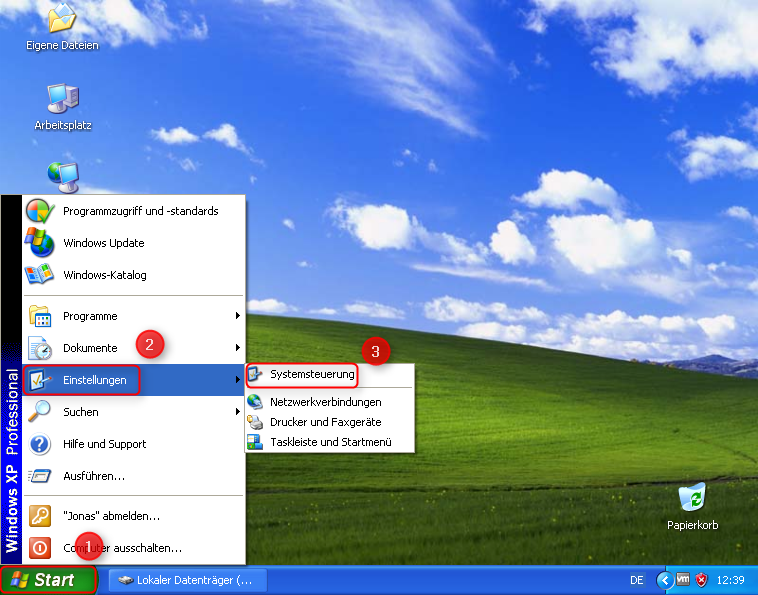The width and height of the screenshot is (758, 595).
Task: Click the Netzwerkverbindungen globe icon
Action: click(255, 402)
